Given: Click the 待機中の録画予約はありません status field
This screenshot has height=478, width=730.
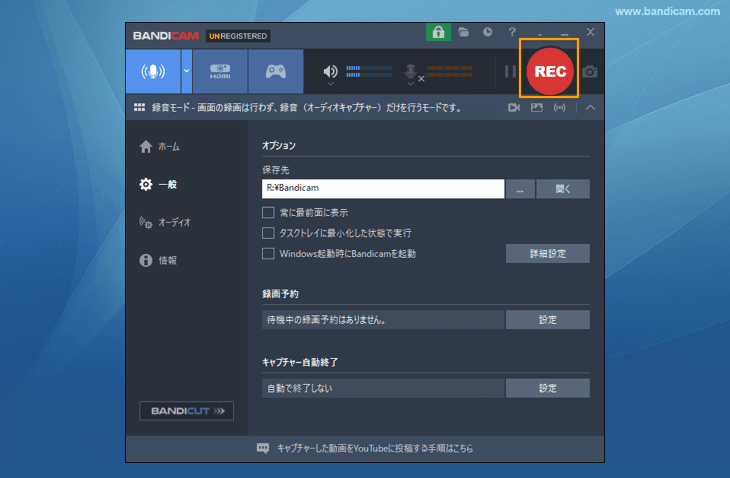Looking at the screenshot, I should pos(383,320).
